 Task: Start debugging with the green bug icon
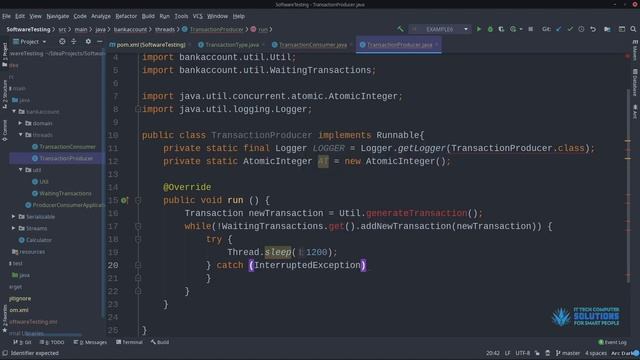490,29
